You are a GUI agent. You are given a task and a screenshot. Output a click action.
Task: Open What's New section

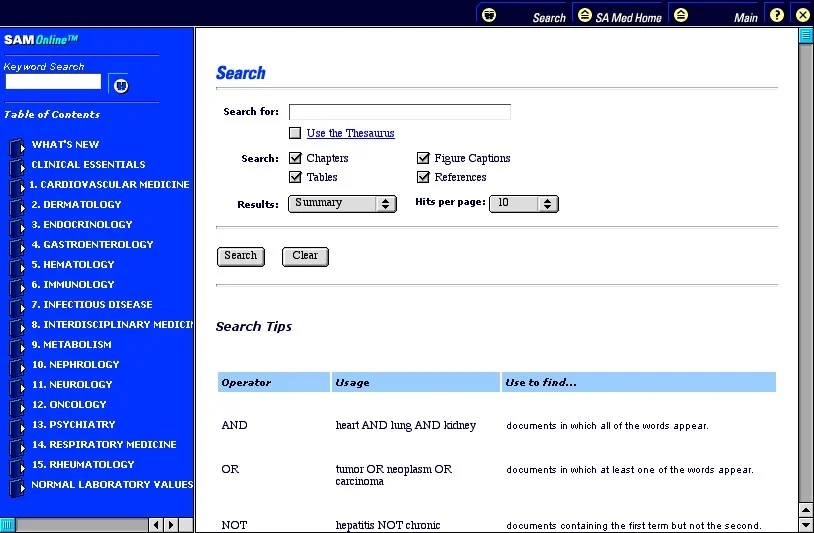(65, 144)
